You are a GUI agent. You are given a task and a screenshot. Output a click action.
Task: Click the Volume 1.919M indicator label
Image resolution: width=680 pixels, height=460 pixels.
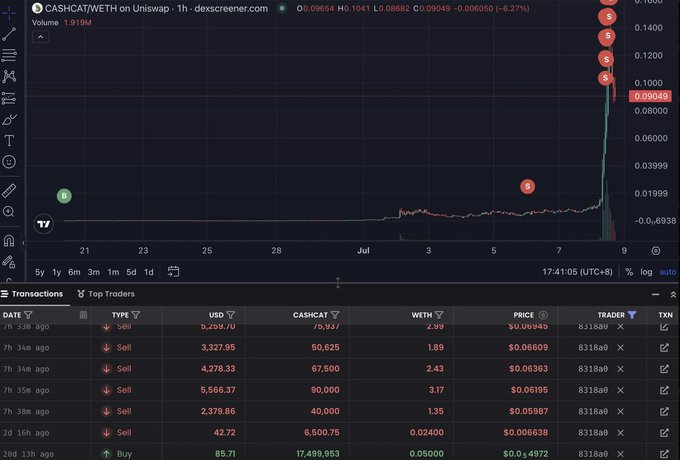(x=62, y=23)
